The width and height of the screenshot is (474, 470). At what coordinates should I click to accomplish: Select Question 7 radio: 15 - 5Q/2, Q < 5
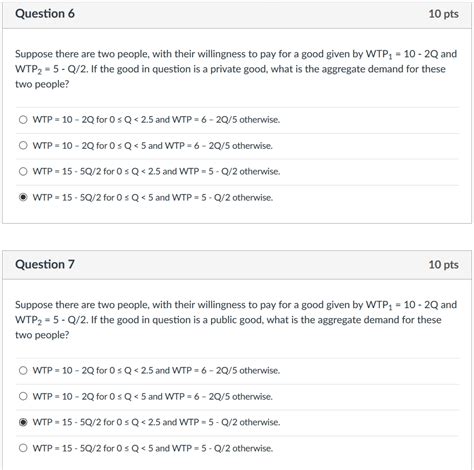23,448
